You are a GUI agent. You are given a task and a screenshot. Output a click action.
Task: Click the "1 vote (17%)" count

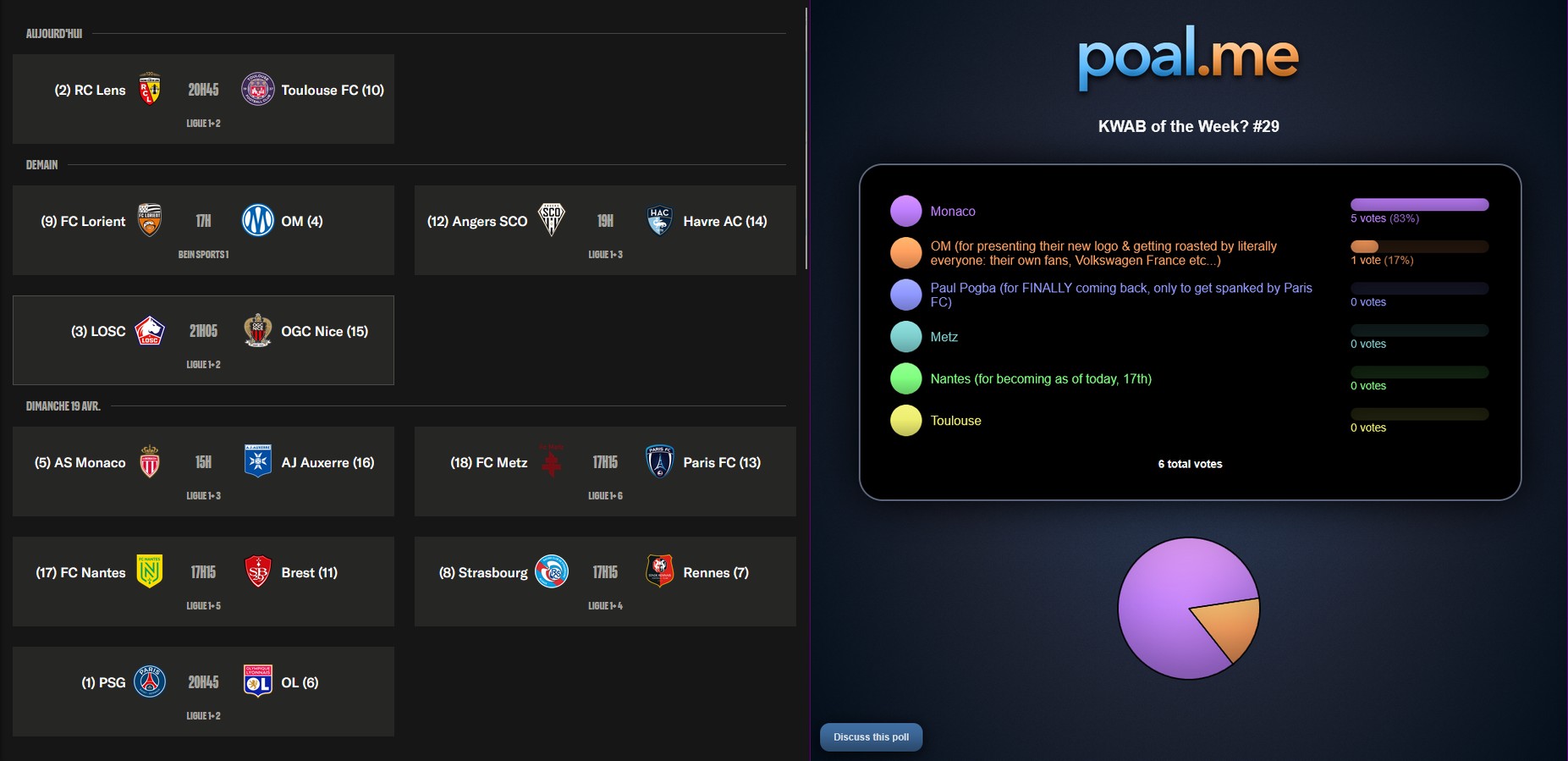pyautogui.click(x=1382, y=260)
